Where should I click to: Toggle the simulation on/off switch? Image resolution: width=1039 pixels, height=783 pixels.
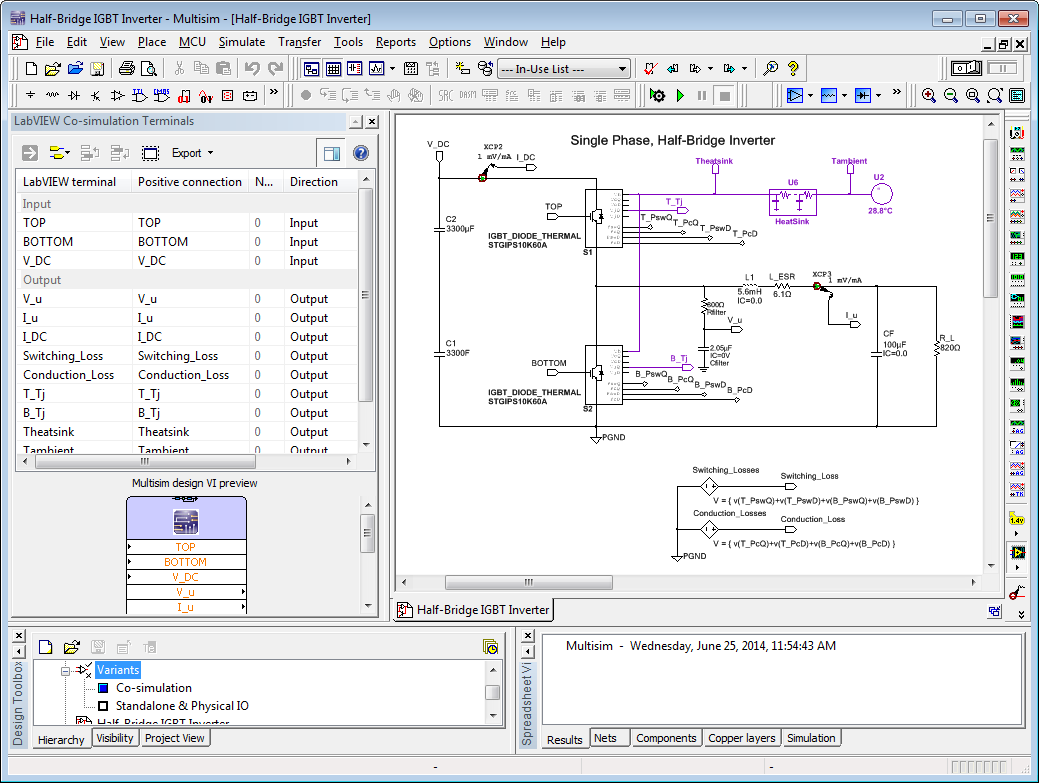pyautogui.click(x=966, y=69)
